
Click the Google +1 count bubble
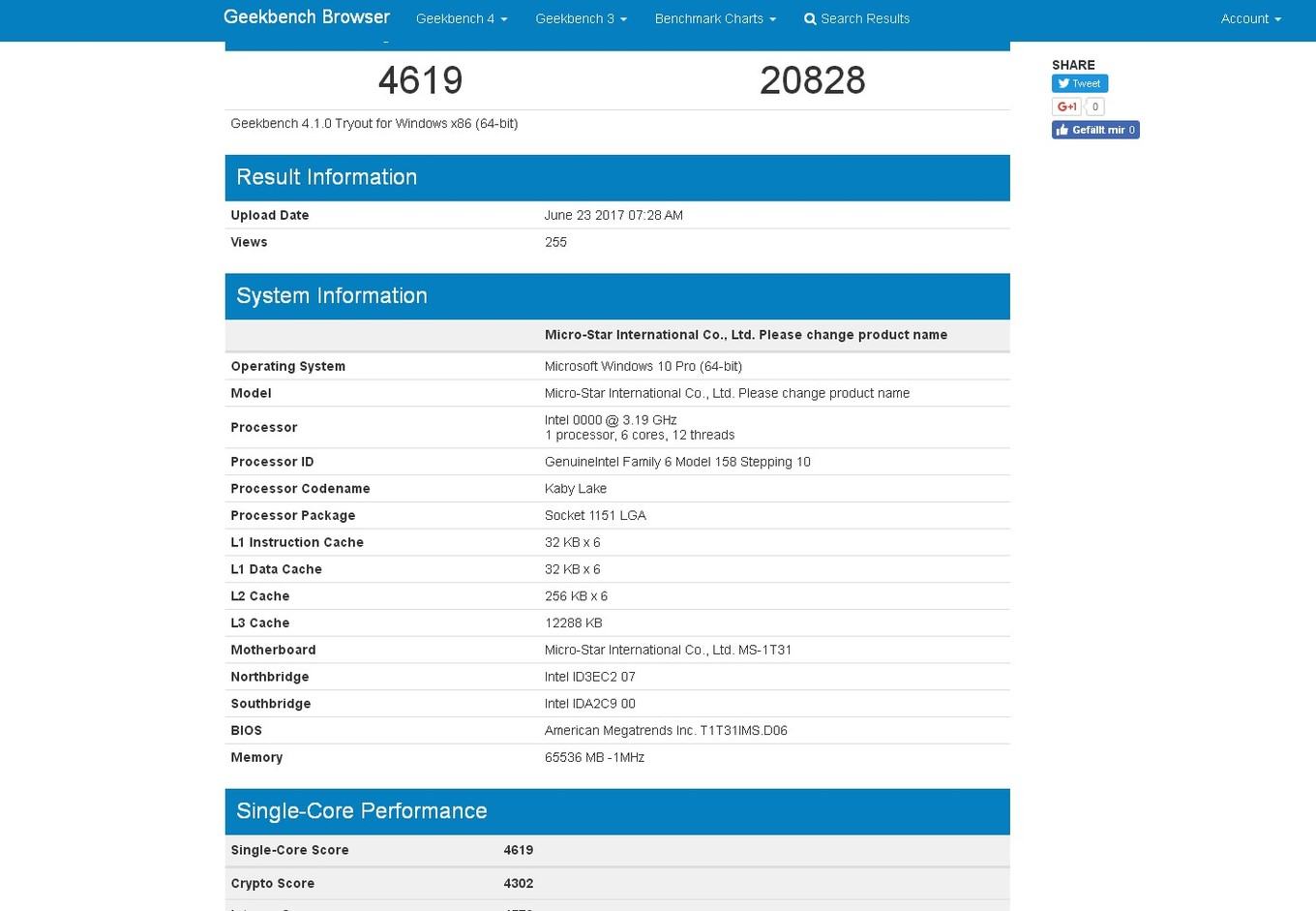[x=1094, y=106]
